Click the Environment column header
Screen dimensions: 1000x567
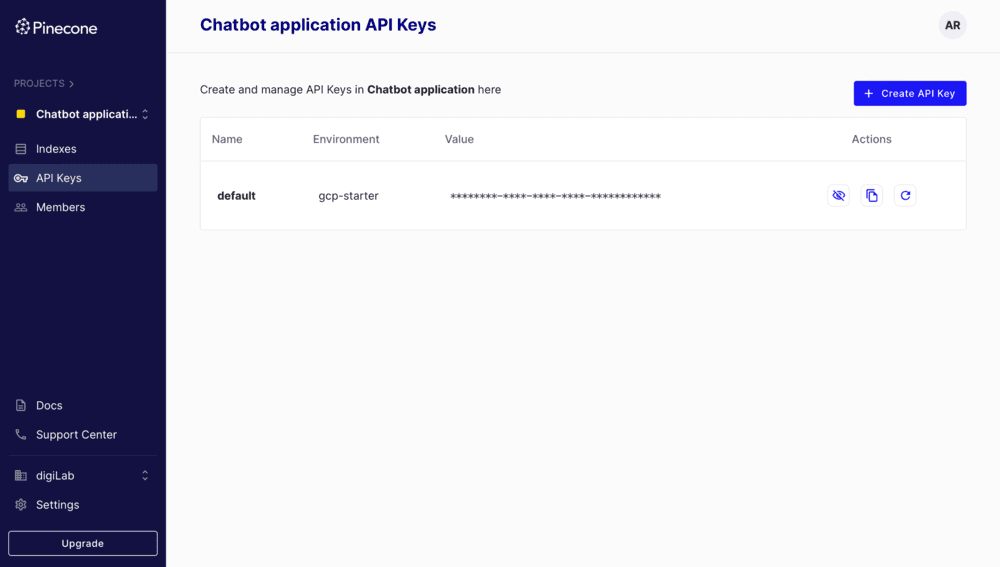pyautogui.click(x=346, y=139)
